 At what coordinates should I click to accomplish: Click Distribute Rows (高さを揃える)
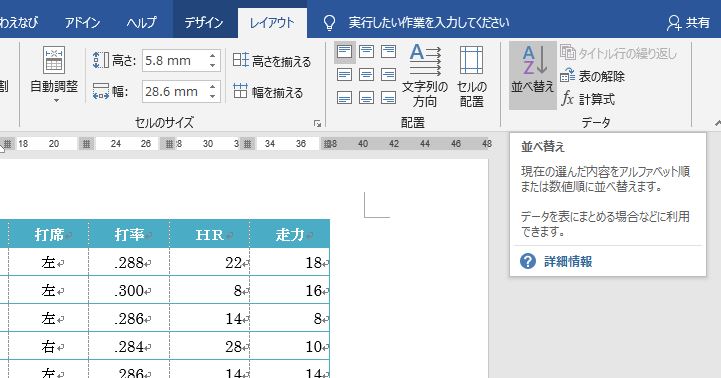[272, 61]
